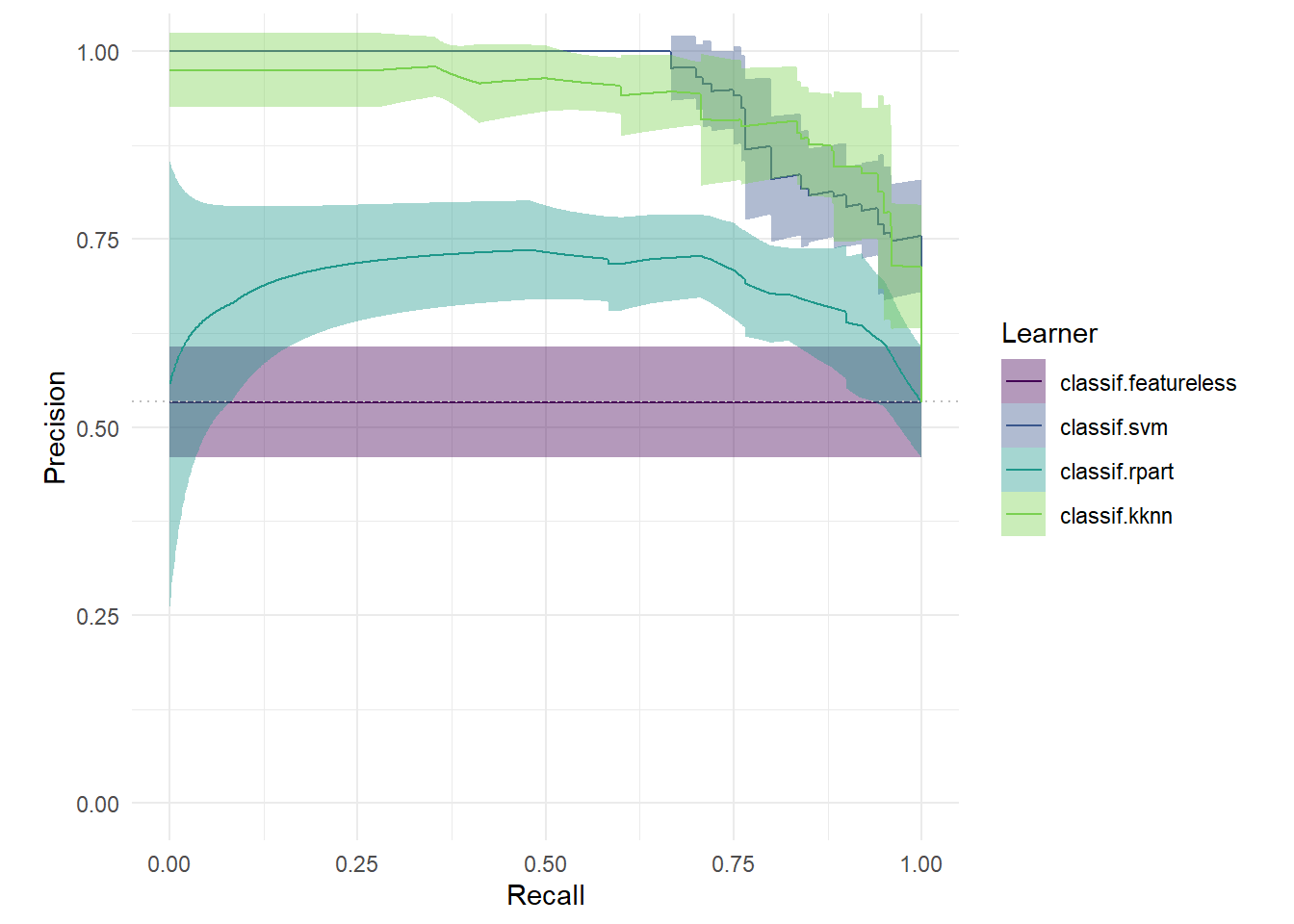Click the Learner legend title

click(x=1048, y=333)
